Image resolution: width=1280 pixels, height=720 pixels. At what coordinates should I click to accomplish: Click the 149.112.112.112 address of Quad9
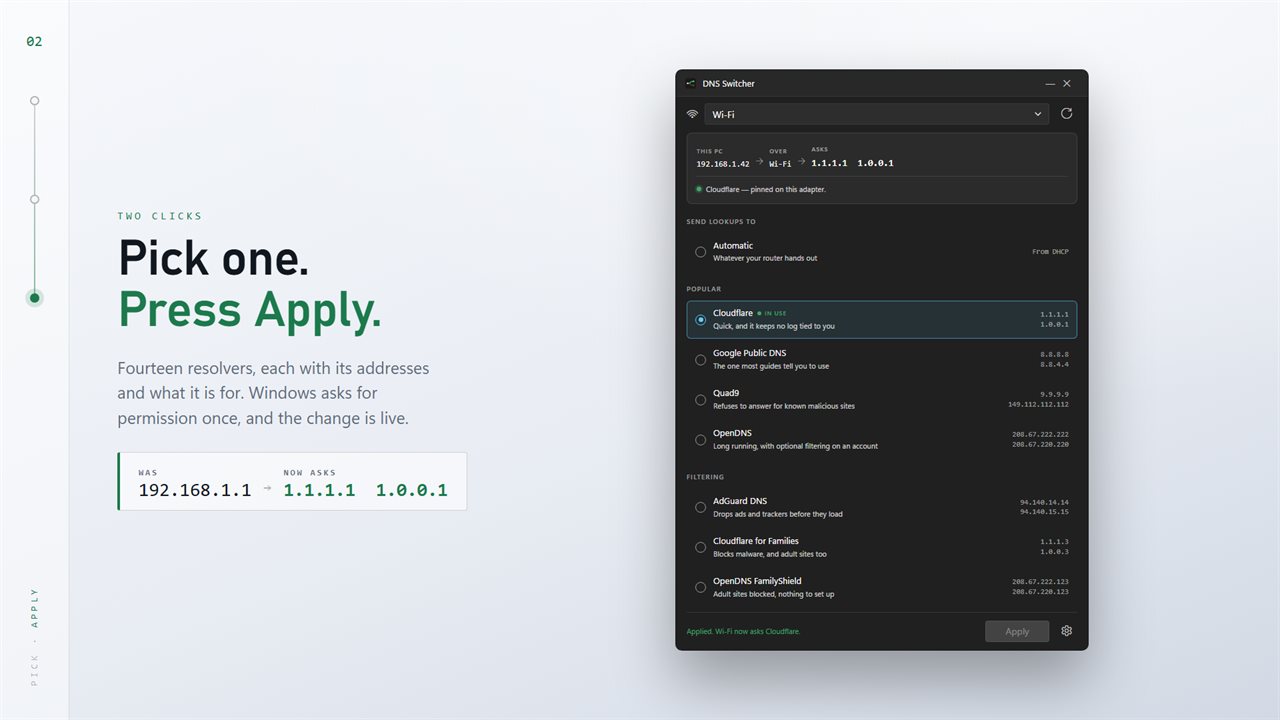pyautogui.click(x=1038, y=405)
